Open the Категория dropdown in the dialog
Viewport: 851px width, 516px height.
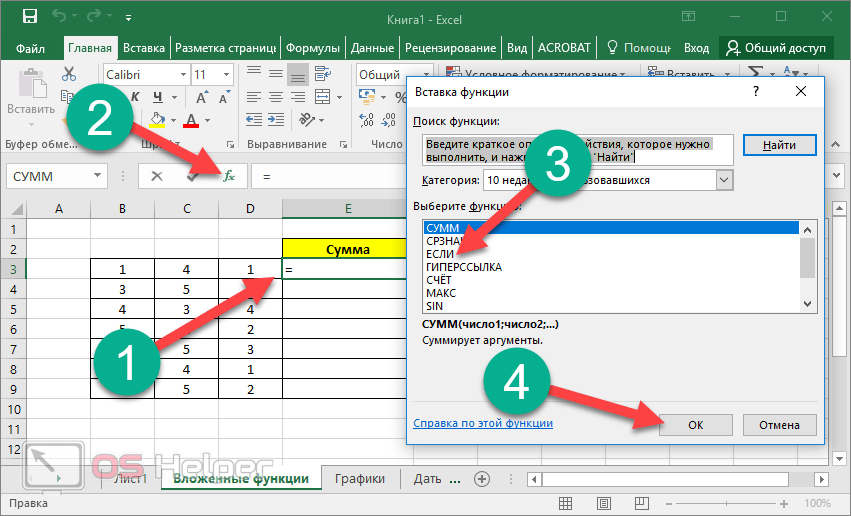[x=725, y=180]
